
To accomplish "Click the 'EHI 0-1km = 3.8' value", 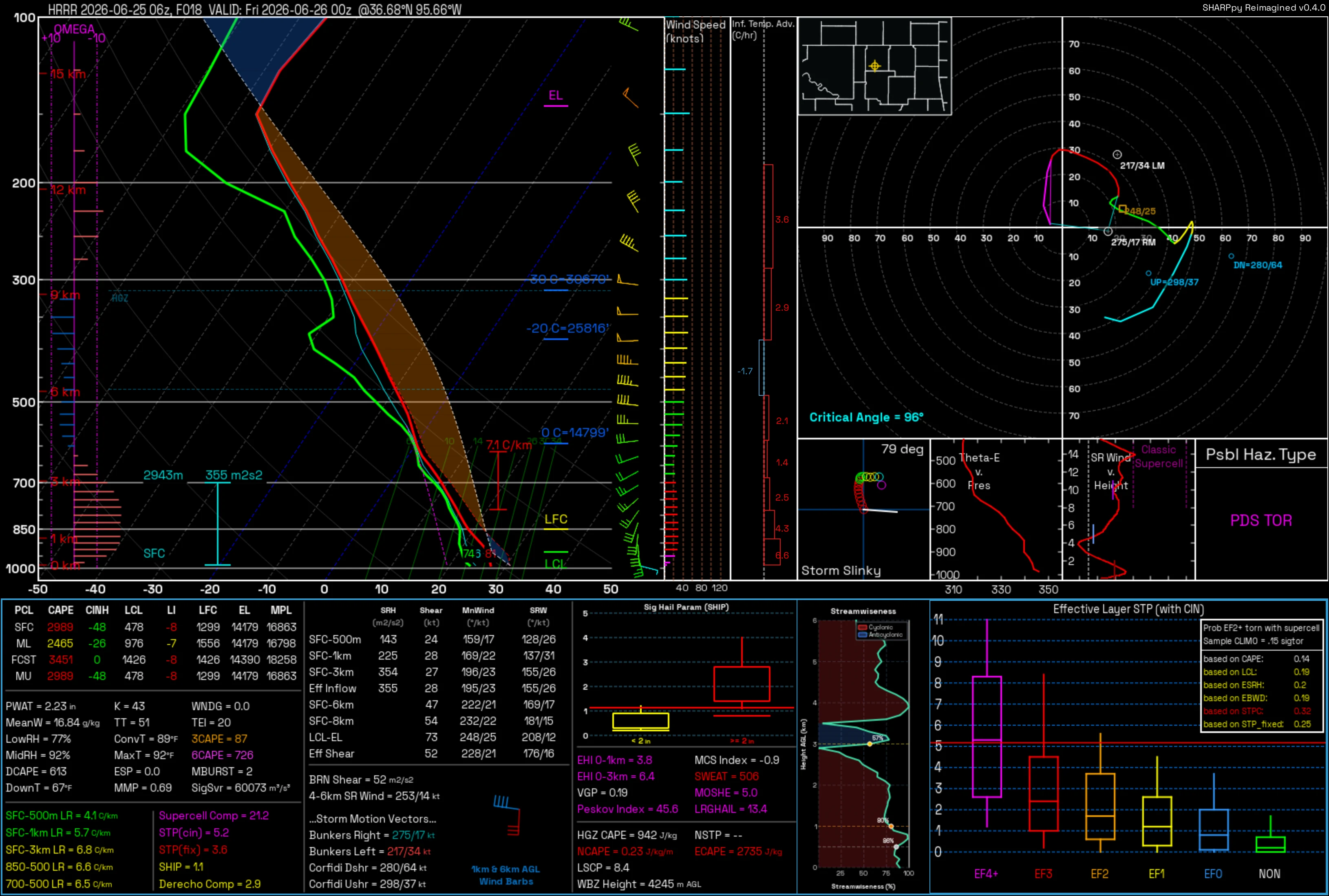I will [615, 760].
